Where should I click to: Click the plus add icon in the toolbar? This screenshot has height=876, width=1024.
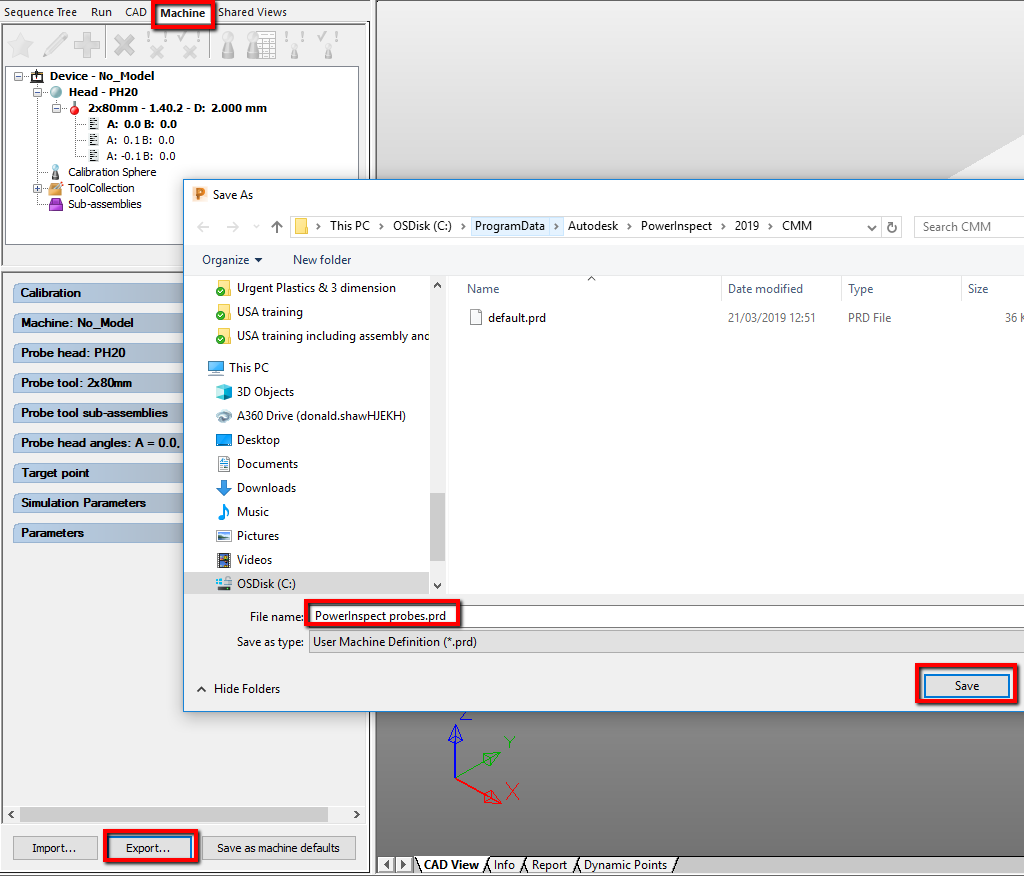(x=89, y=44)
